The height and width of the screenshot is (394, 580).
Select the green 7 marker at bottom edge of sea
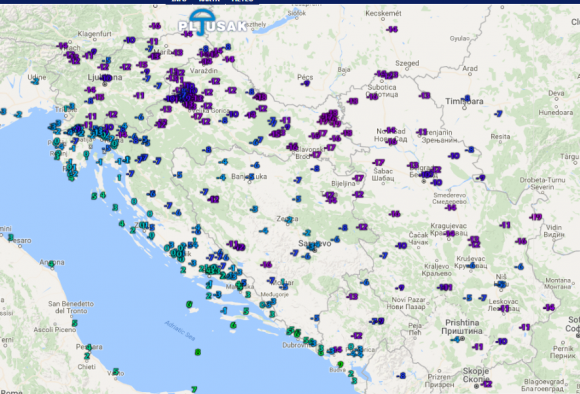click(x=194, y=389)
